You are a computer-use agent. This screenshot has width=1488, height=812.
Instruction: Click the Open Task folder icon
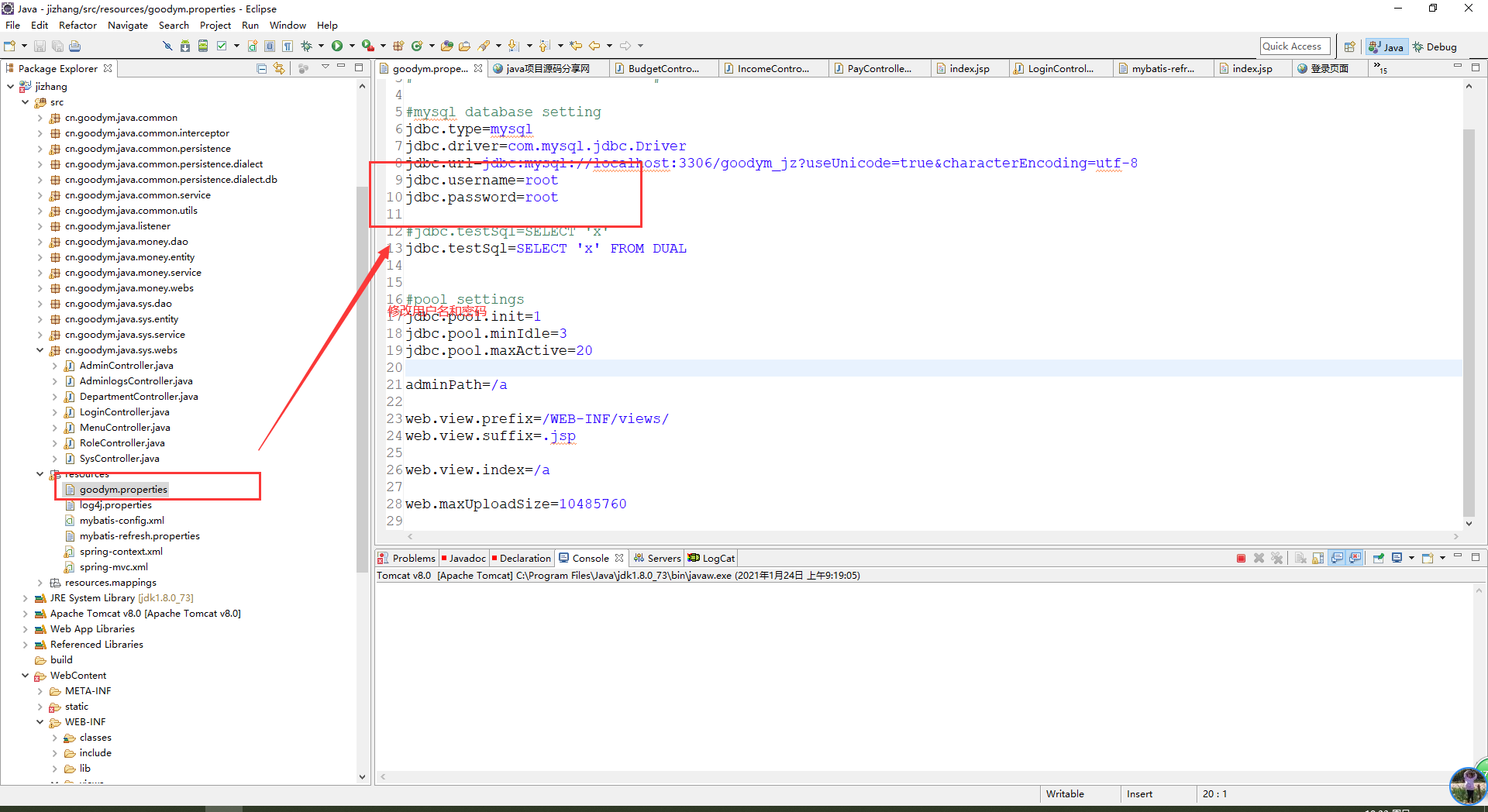coord(464,46)
